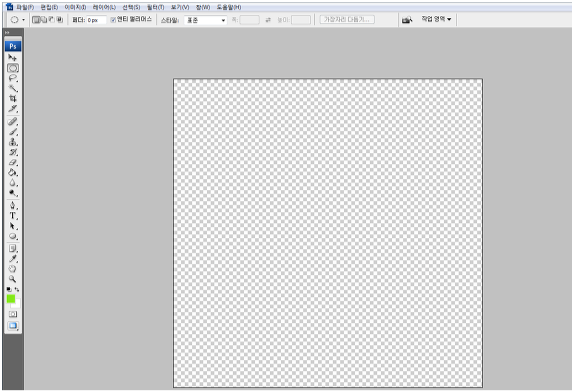Open the Window (W) menu
This screenshot has height=392, width=574.
(x=203, y=7)
